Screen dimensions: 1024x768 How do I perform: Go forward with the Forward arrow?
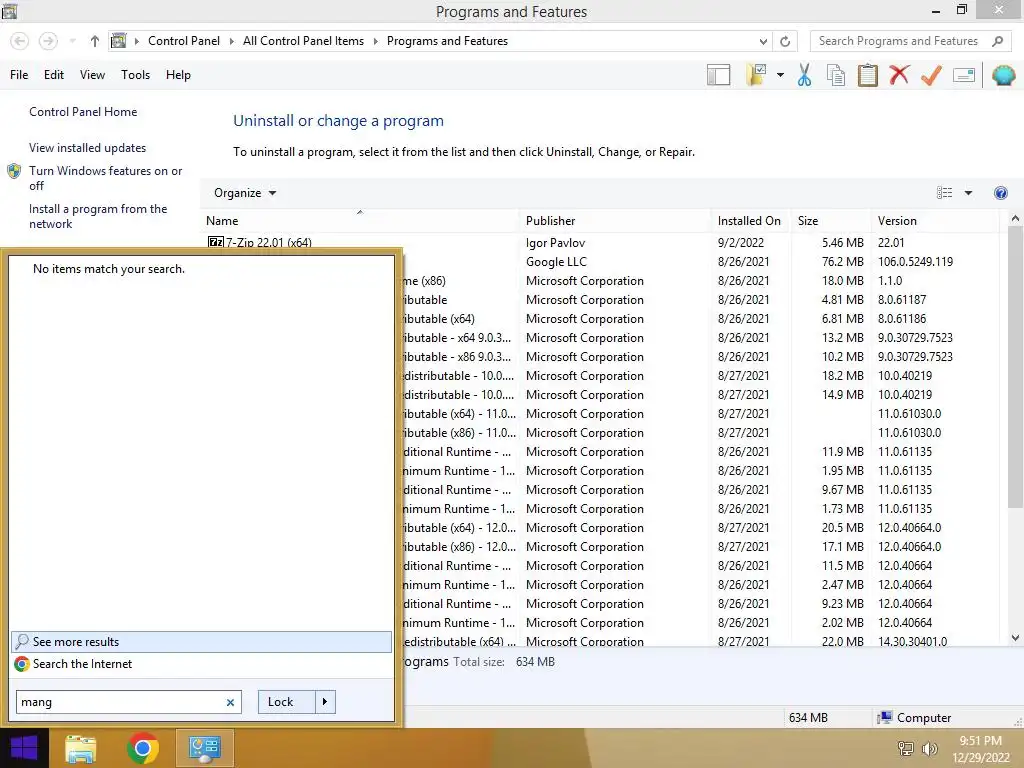48,41
